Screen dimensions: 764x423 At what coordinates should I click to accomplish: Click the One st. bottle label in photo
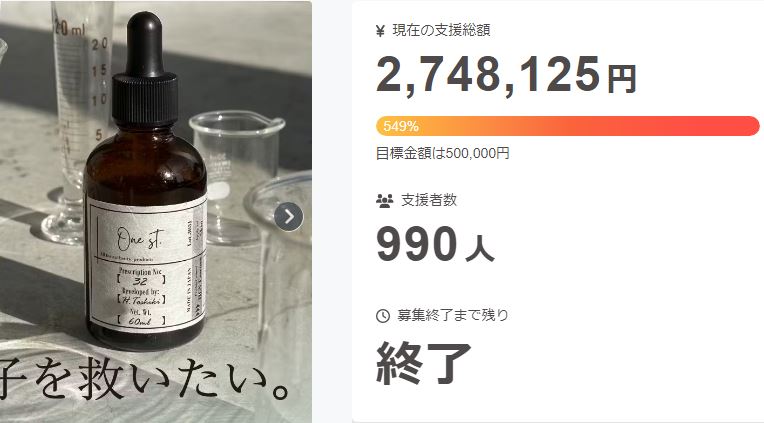tap(147, 263)
